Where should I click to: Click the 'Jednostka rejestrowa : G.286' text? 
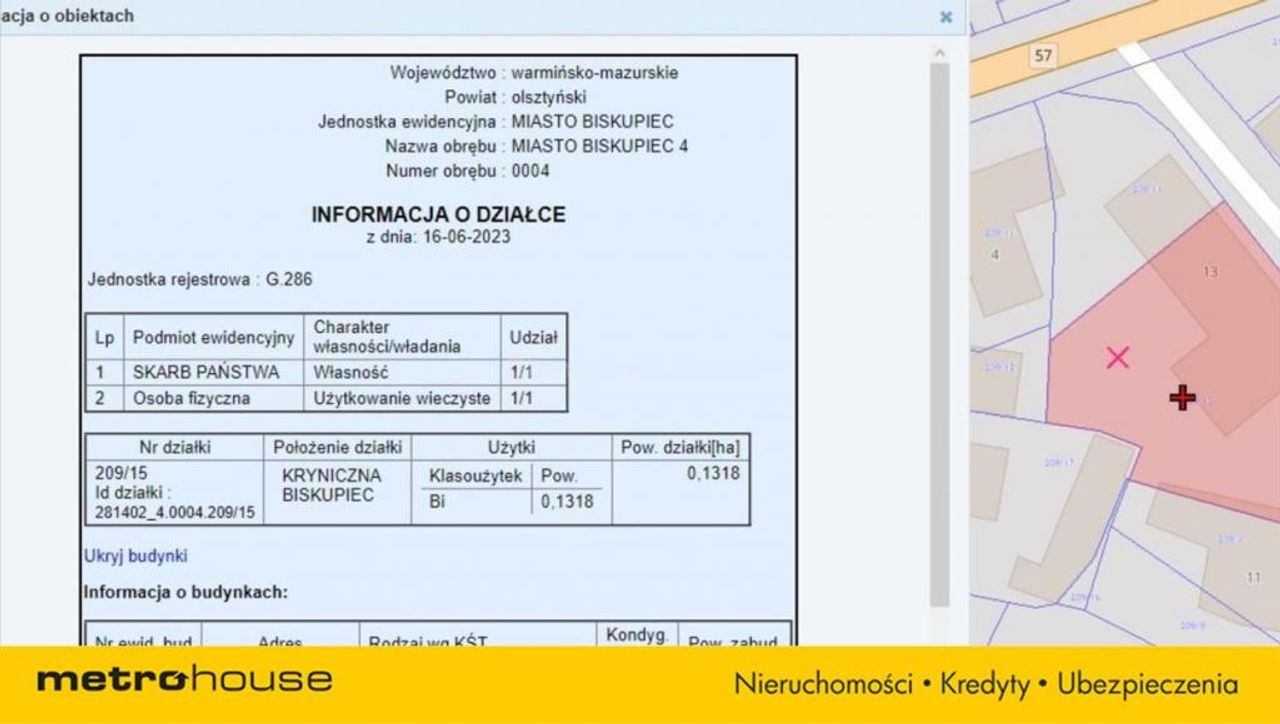[200, 280]
